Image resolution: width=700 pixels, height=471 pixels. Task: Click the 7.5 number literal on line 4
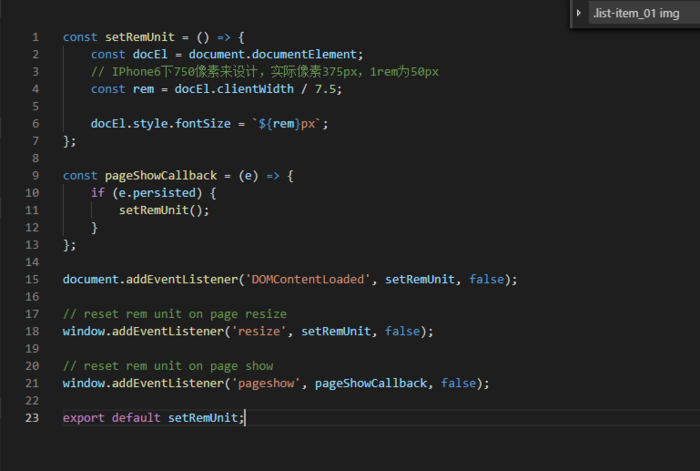tap(325, 89)
